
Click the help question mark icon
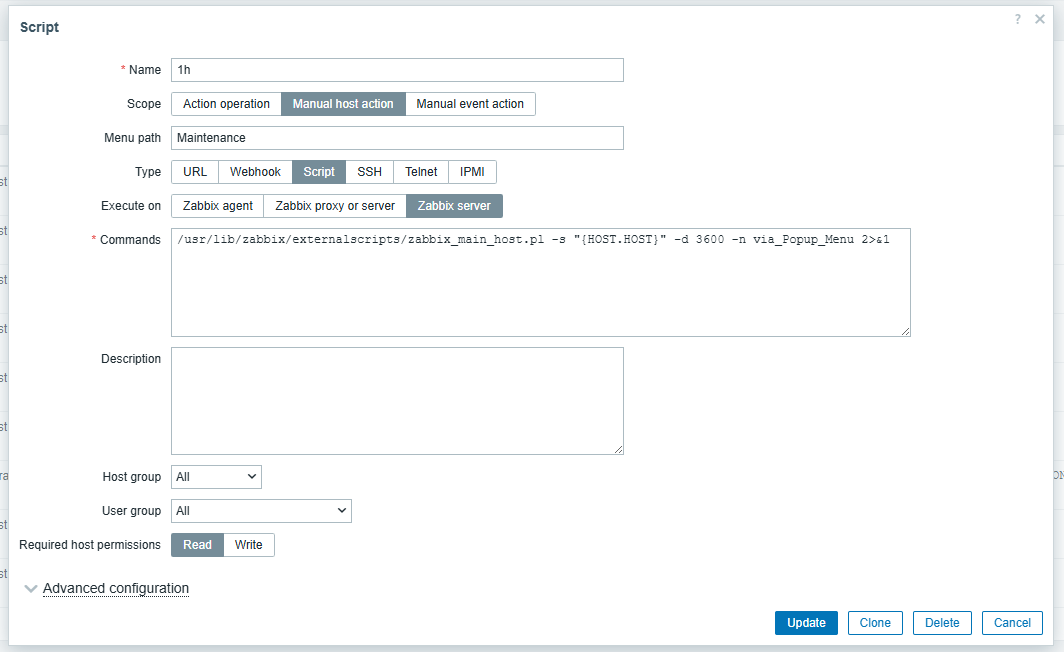pyautogui.click(x=1018, y=19)
